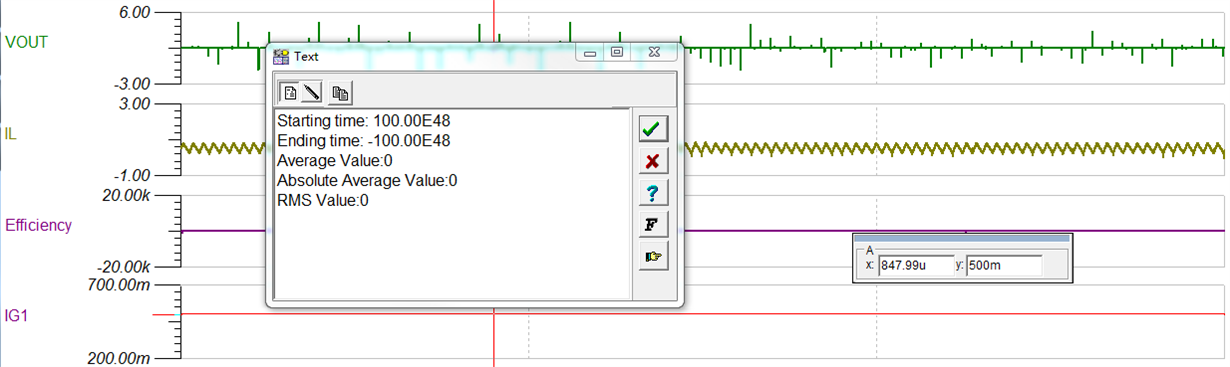Image resolution: width=1230 pixels, height=367 pixels.
Task: Select the Efficiency curve label
Action: pos(38,225)
